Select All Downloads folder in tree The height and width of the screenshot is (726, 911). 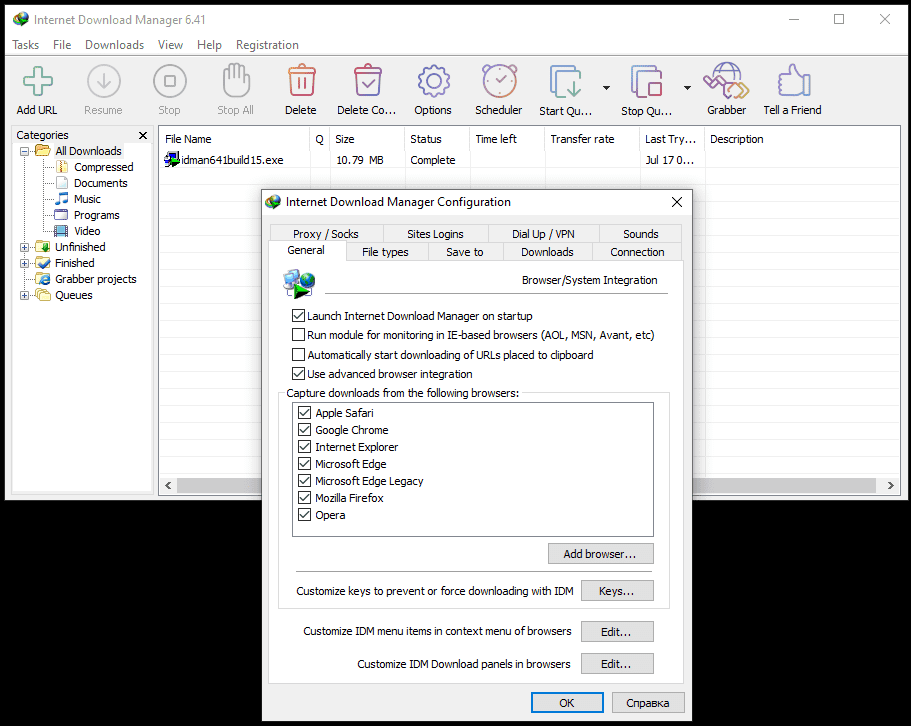tap(88, 151)
